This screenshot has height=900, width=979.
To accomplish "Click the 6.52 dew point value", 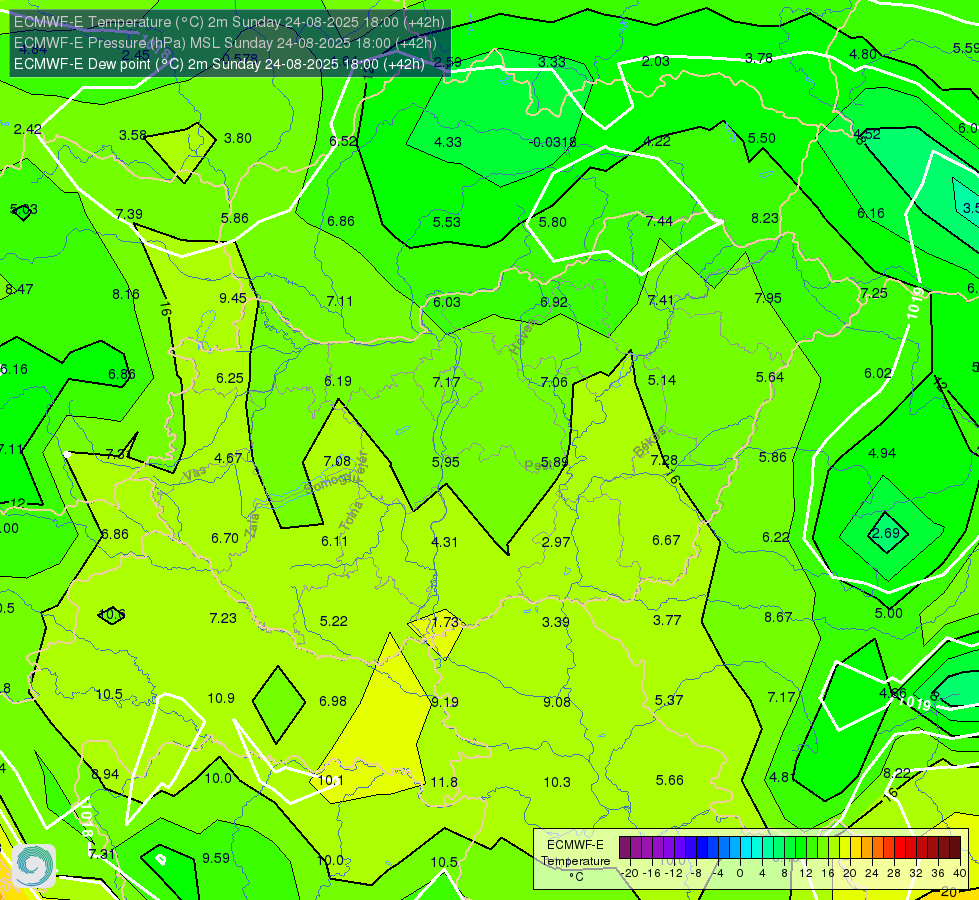I will (343, 141).
